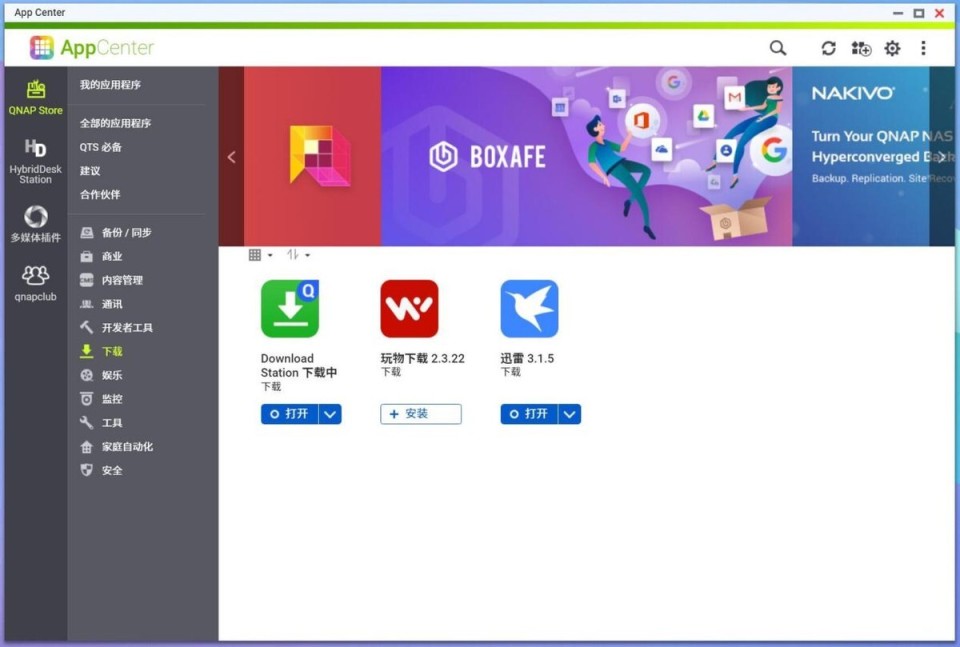The height and width of the screenshot is (647, 960).
Task: Select QNAP Store source
Action: coord(36,97)
